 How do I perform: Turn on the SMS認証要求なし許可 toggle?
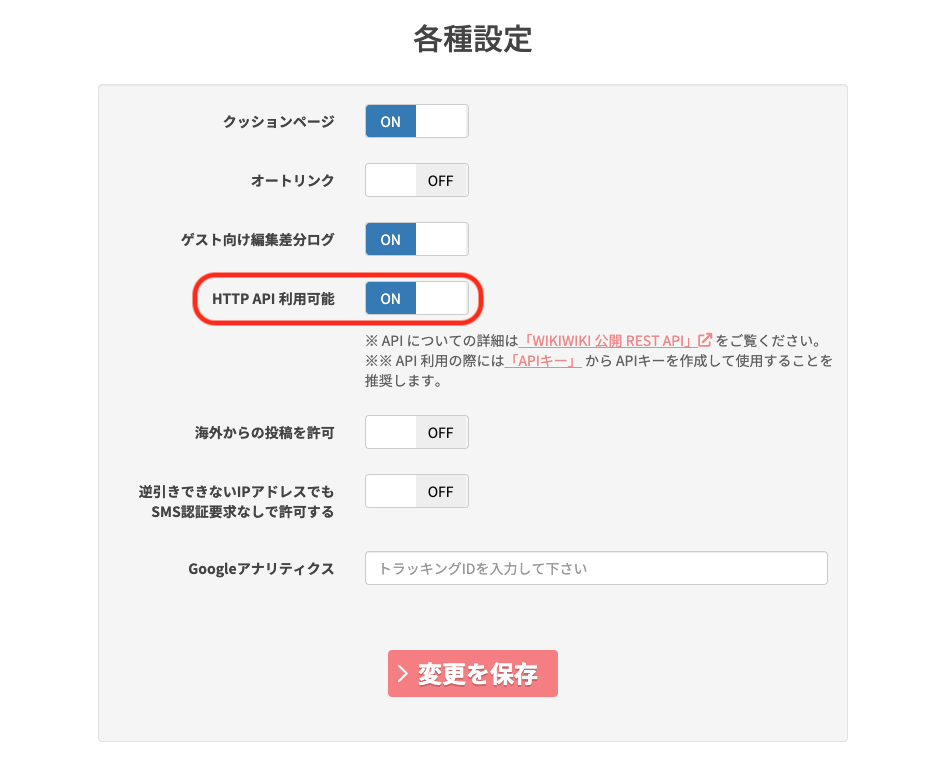[416, 491]
